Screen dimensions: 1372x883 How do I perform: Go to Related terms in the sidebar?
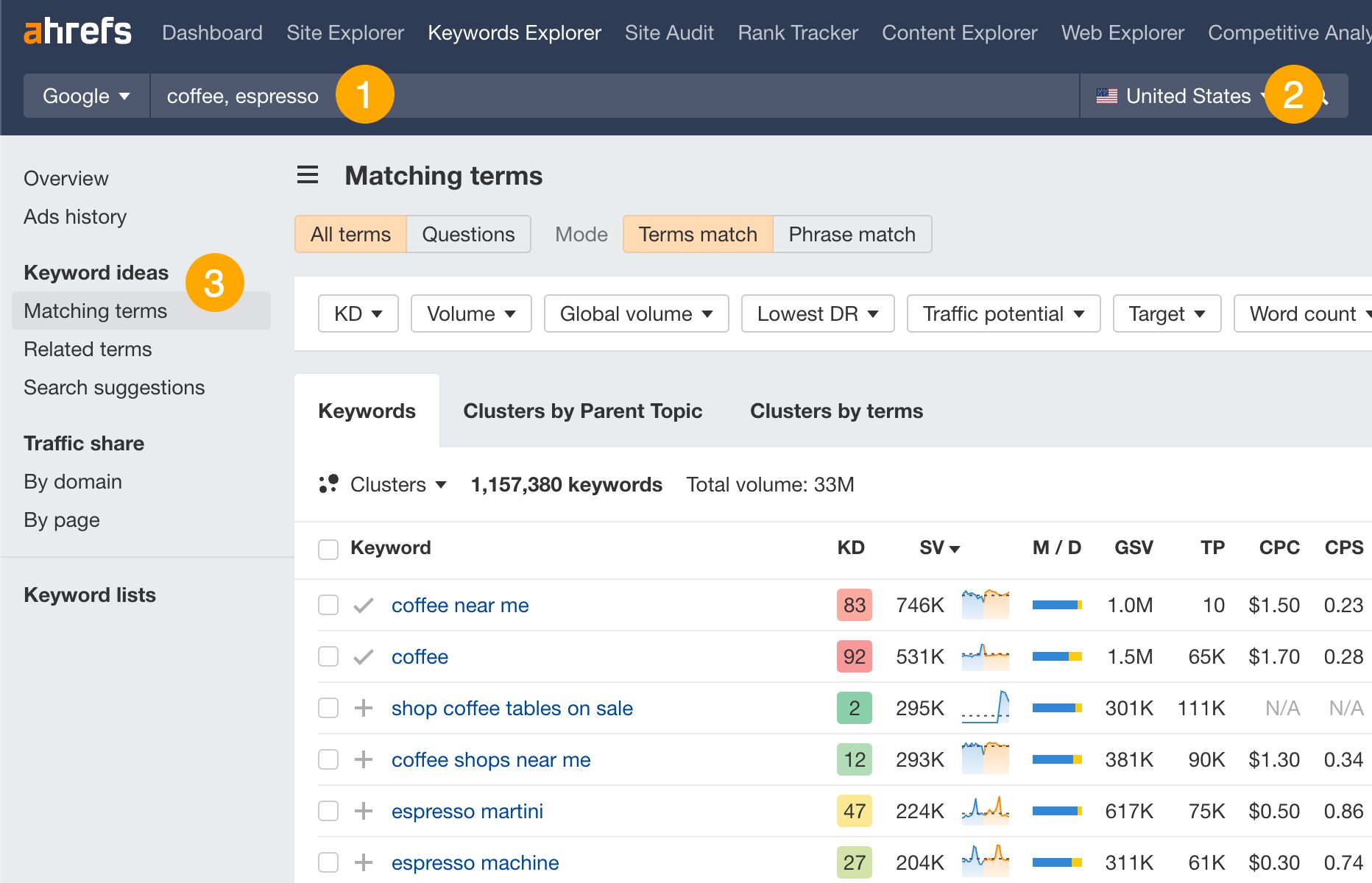(88, 349)
